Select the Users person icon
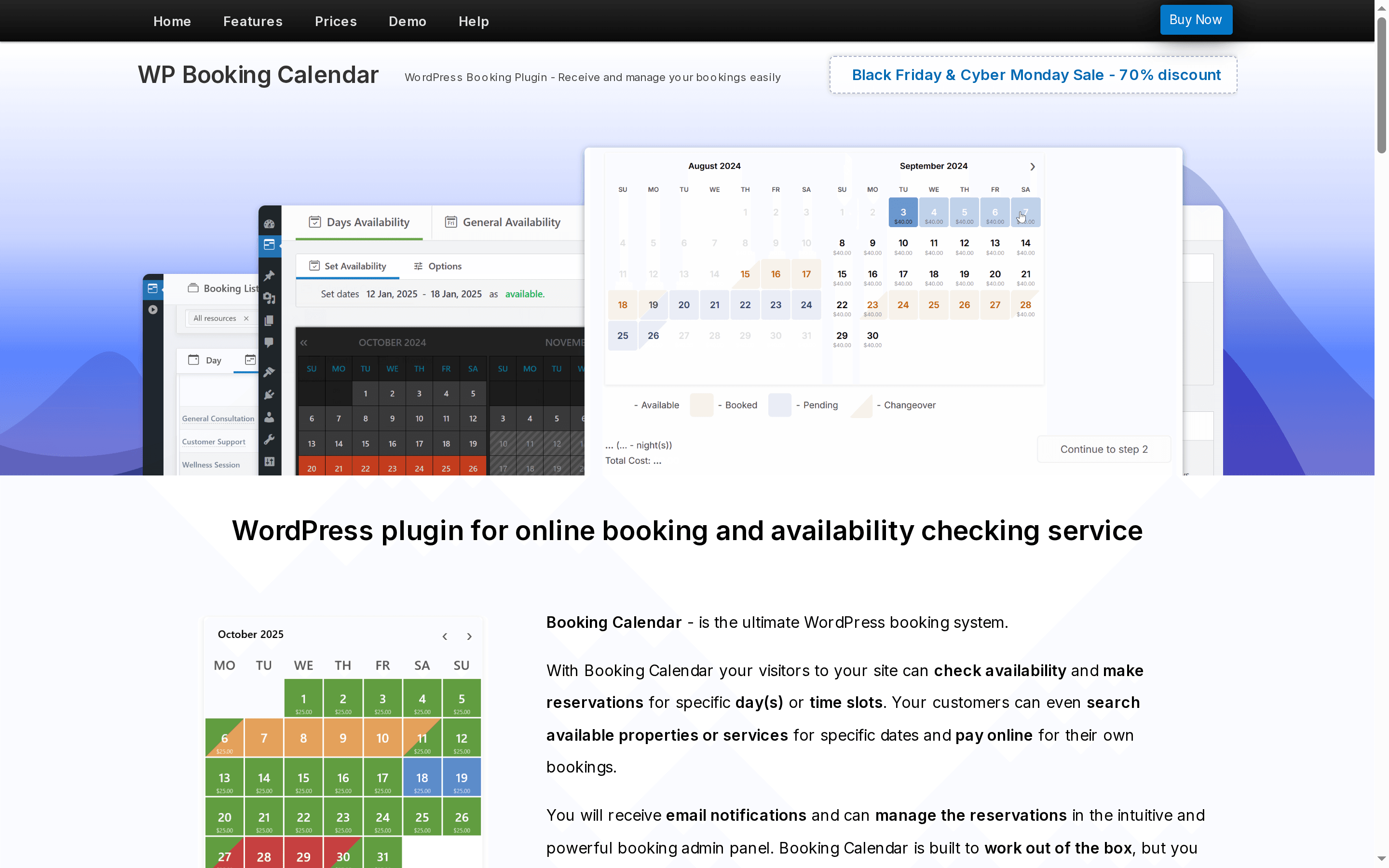Viewport: 1389px width, 868px height. (270, 417)
